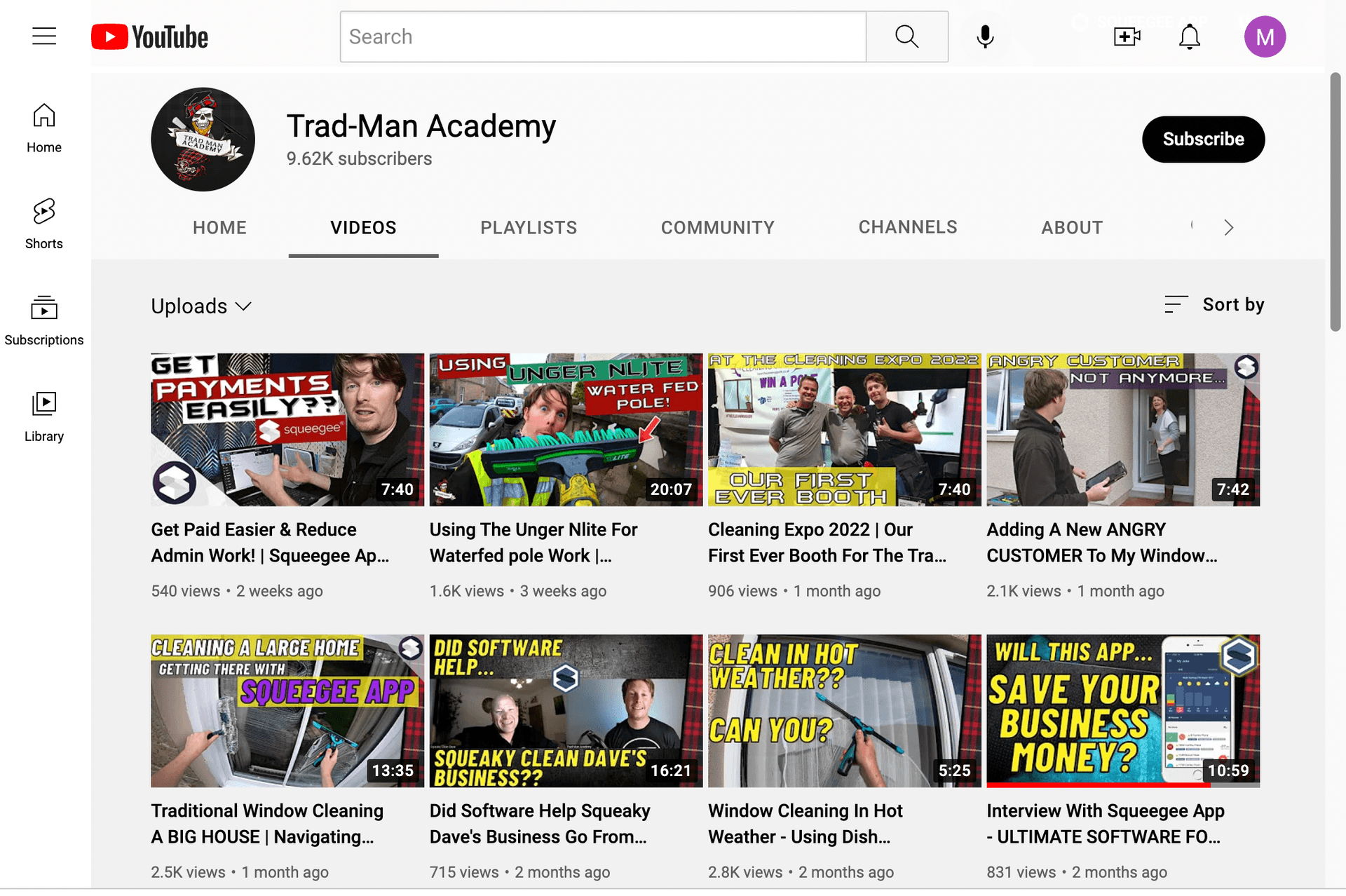This screenshot has width=1346, height=896.
Task: Click '2.8K views • 2 months ago' text
Action: coord(801,872)
